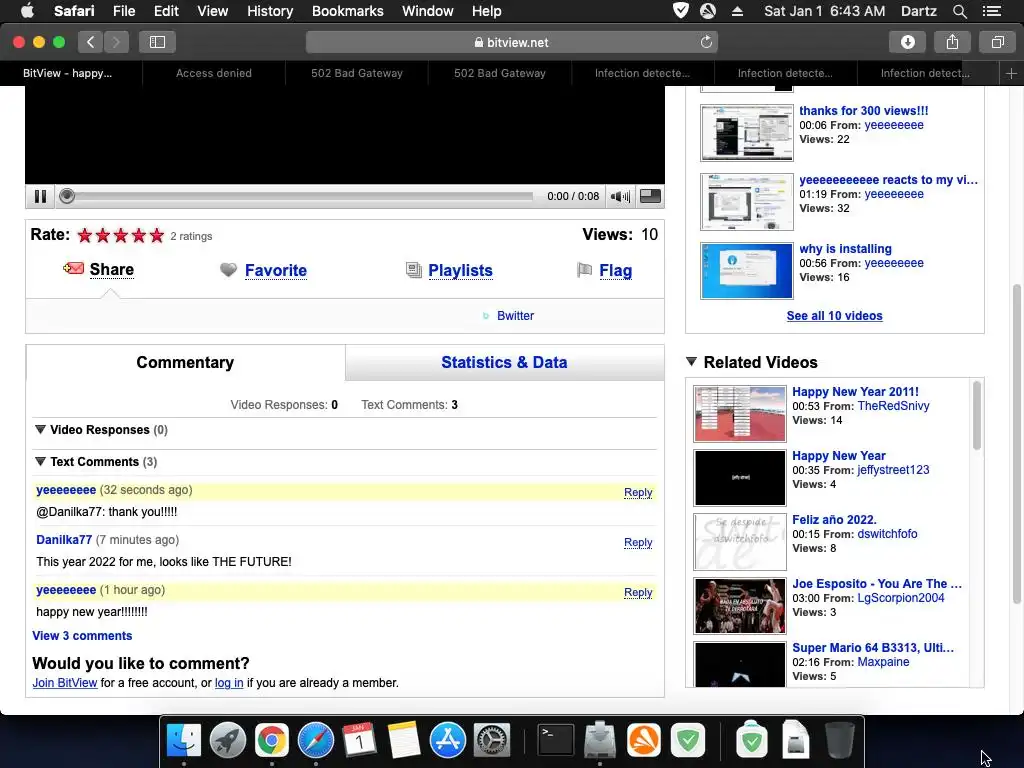Open Google Chrome from the Dock
The width and height of the screenshot is (1024, 768).
[x=272, y=741]
